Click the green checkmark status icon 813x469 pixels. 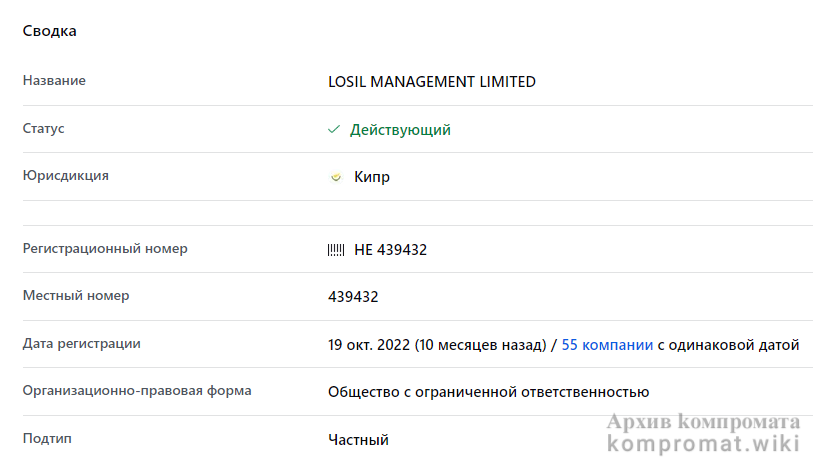(334, 130)
